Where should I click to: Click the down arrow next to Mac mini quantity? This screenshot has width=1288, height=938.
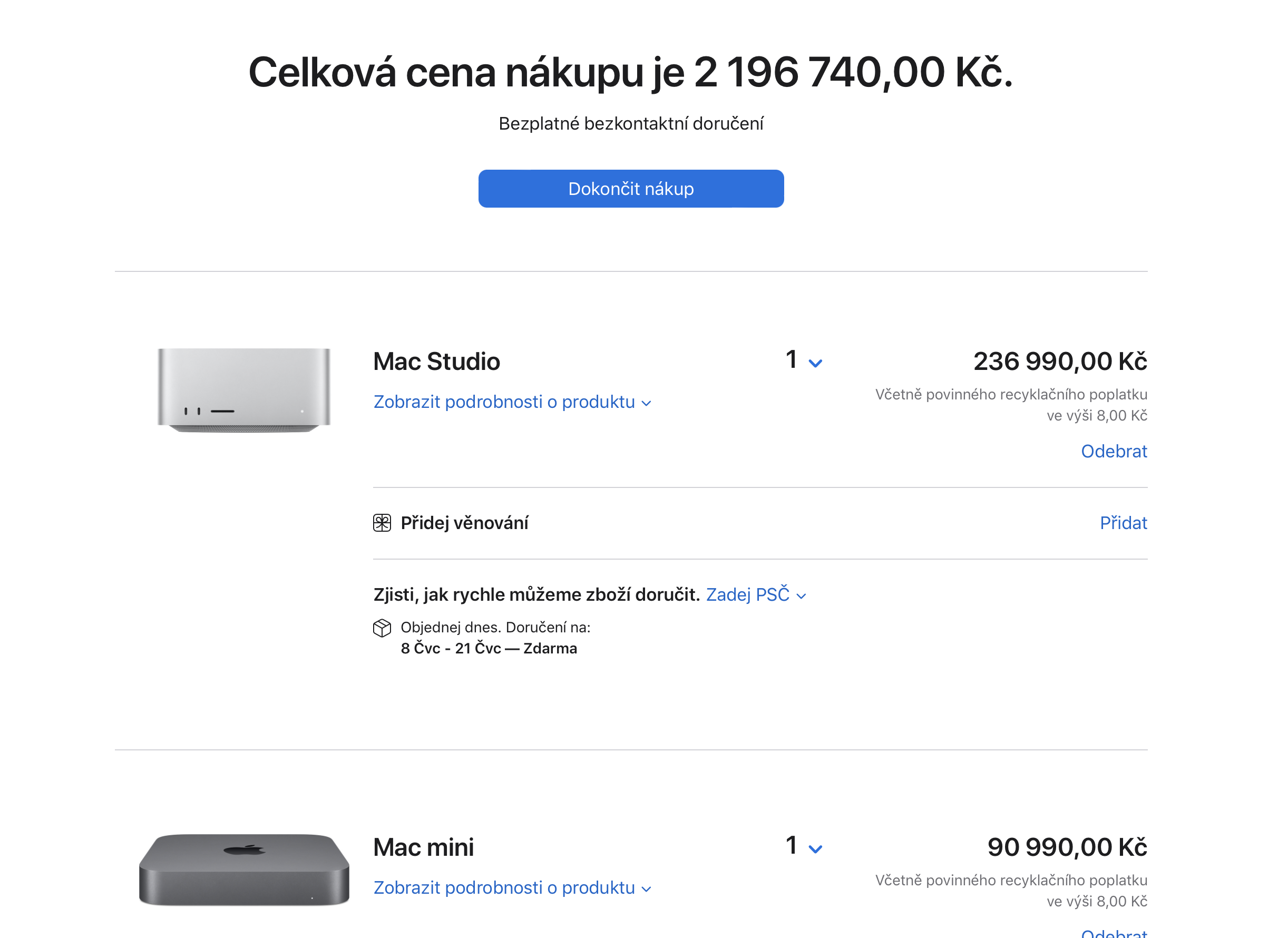(815, 848)
